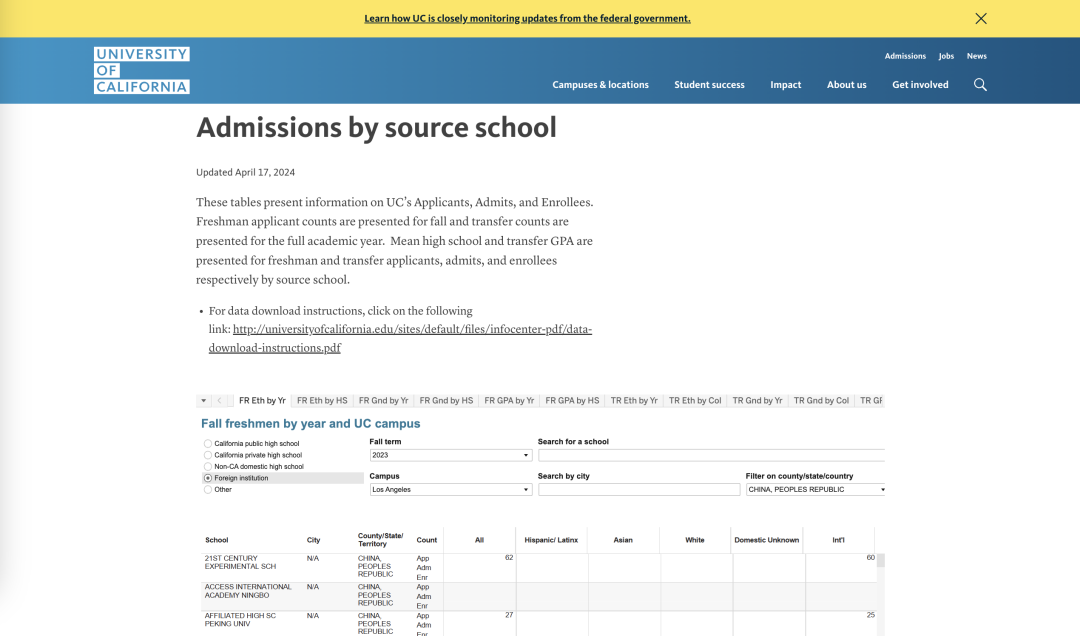Go to the News link

(x=977, y=56)
